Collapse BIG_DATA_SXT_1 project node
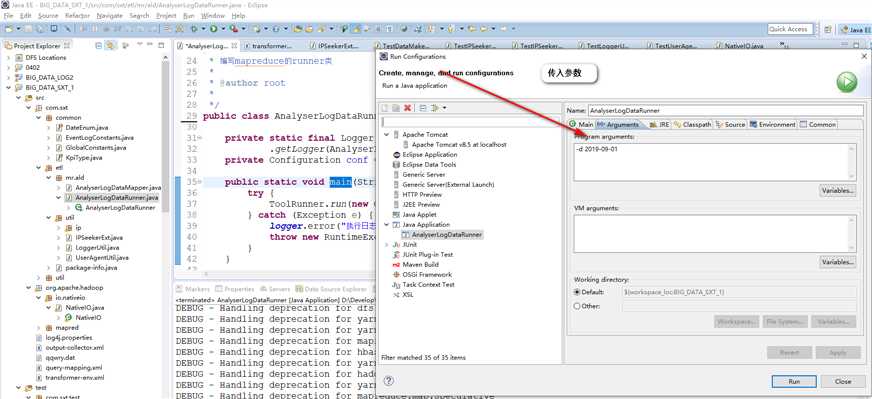 pos(8,87)
